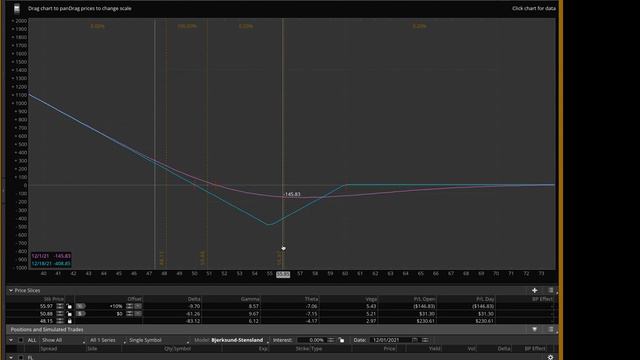The width and height of the screenshot is (640, 360).
Task: Click the -145.83 P/L value label on chart
Action: pyautogui.click(x=292, y=194)
